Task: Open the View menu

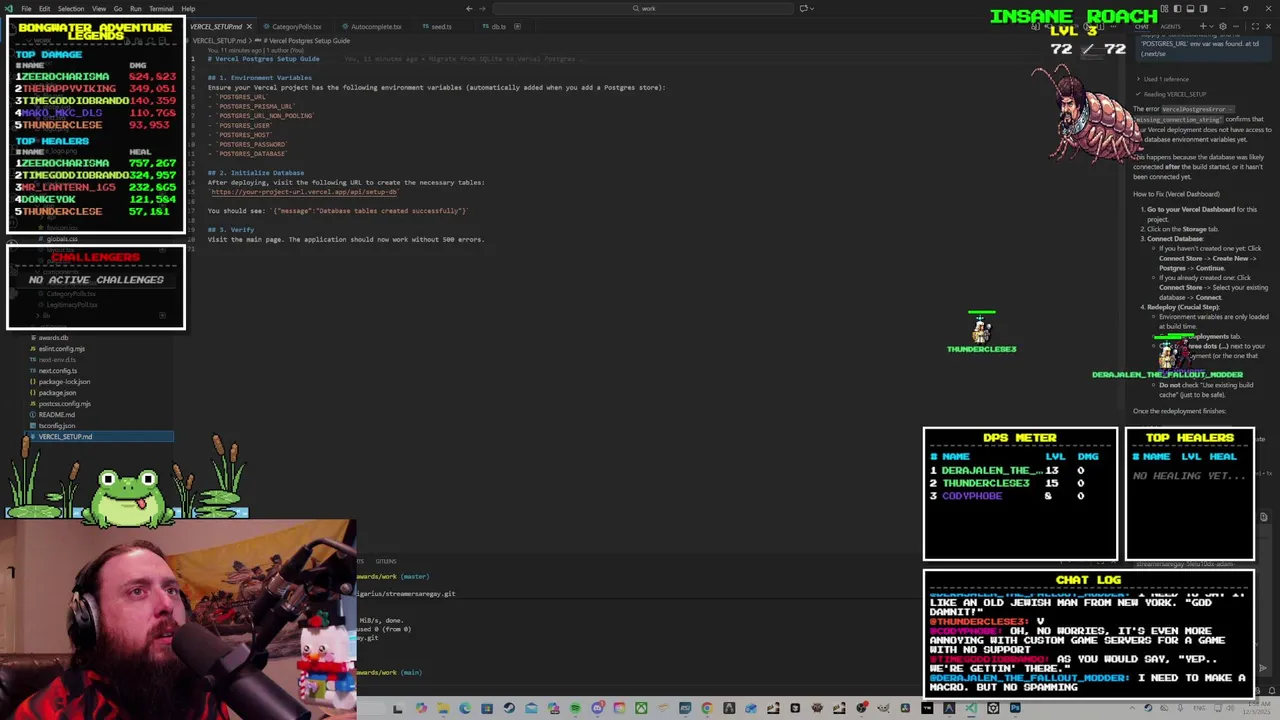Action: 99,8
